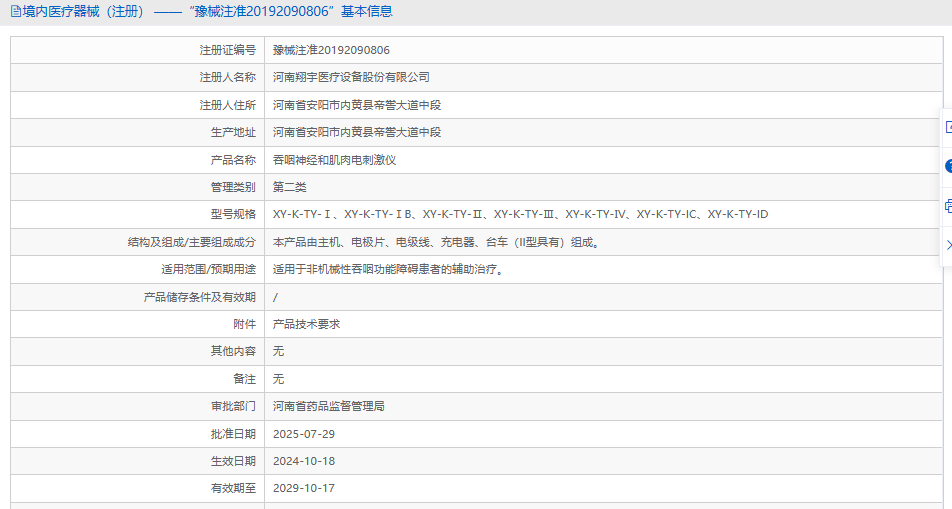Click the 注册证编号 row label
This screenshot has height=509, width=952.
[228, 50]
